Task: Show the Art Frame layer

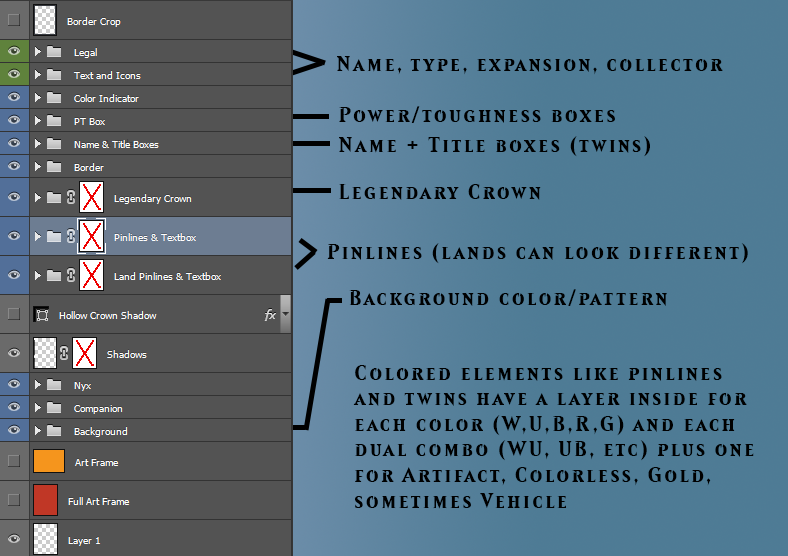Action: pos(14,461)
